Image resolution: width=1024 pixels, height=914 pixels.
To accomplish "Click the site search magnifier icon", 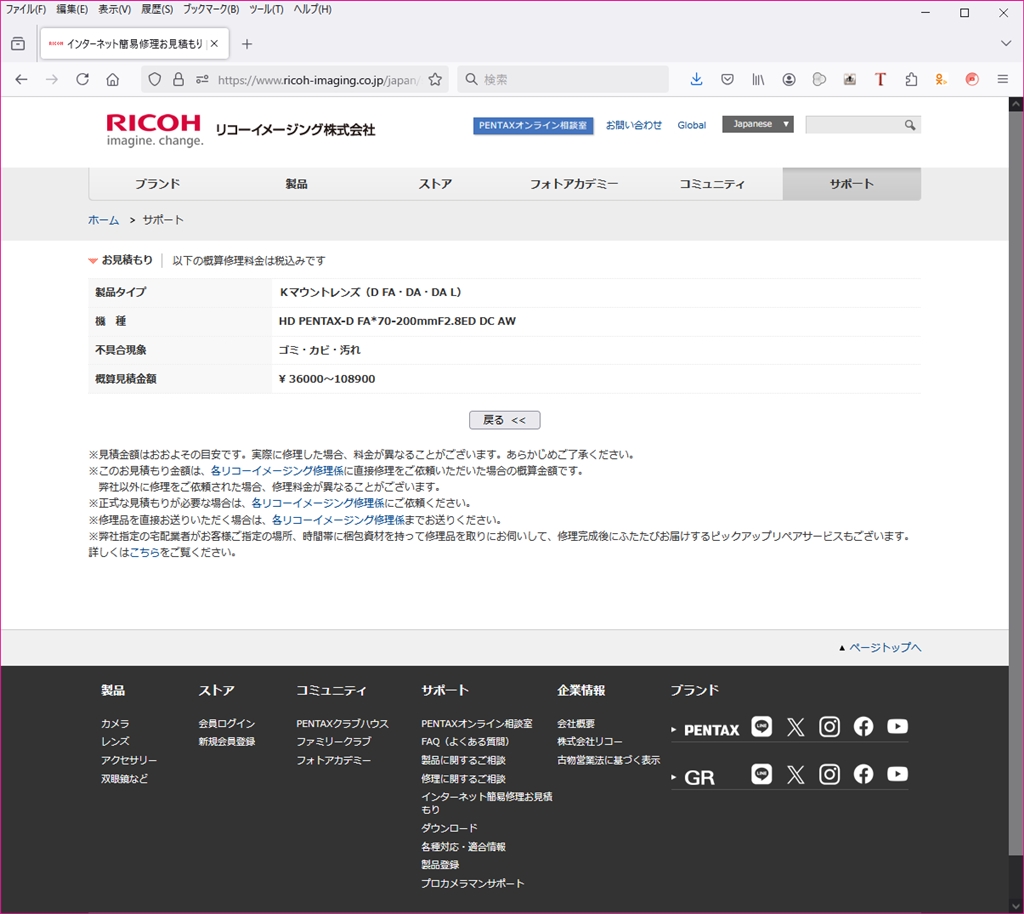I will [x=910, y=125].
